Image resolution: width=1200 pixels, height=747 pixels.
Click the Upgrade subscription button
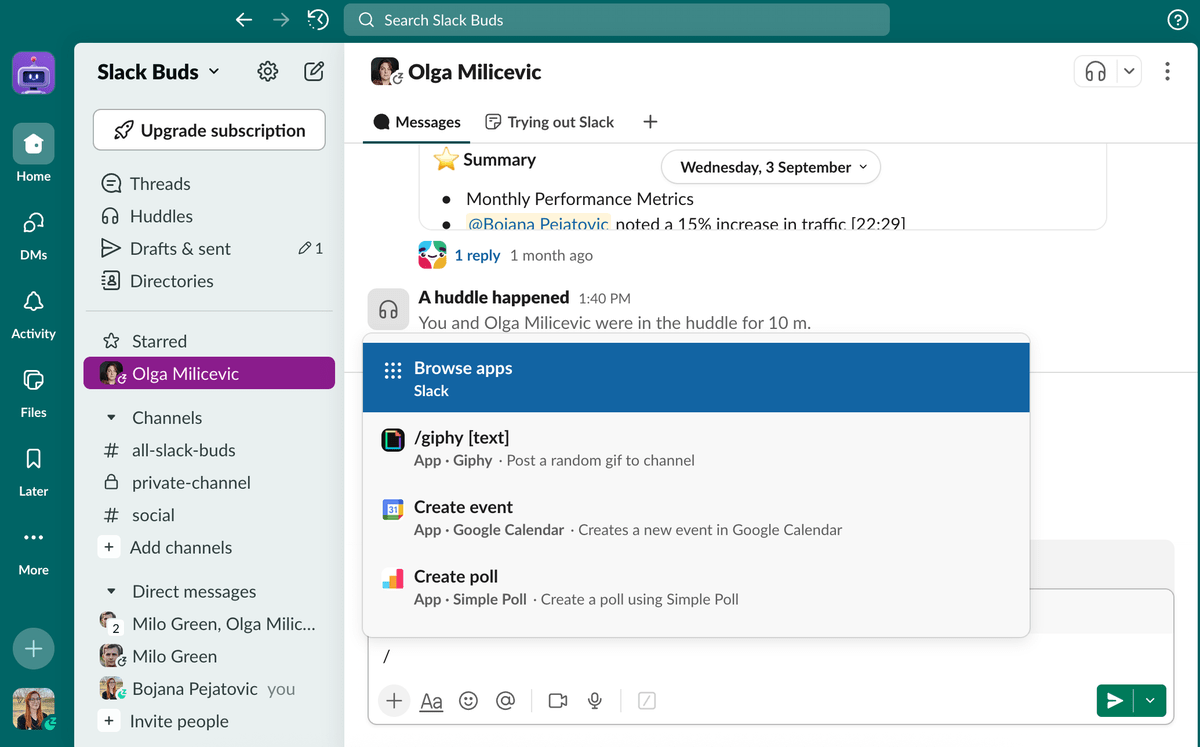point(209,130)
